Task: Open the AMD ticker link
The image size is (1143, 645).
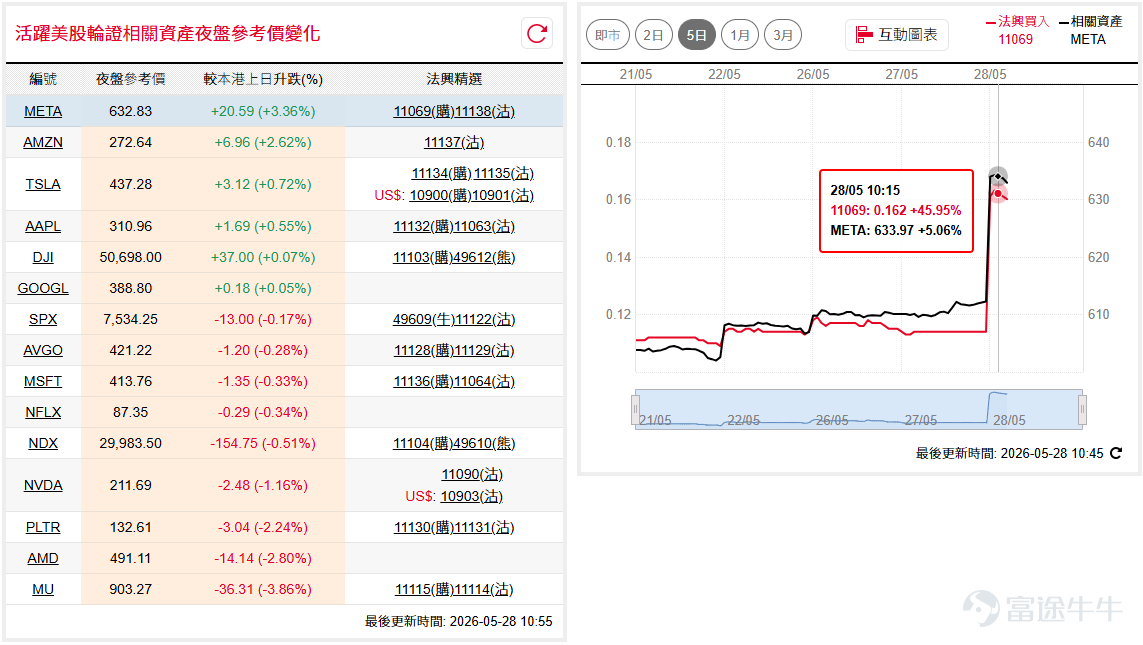Action: [43, 558]
